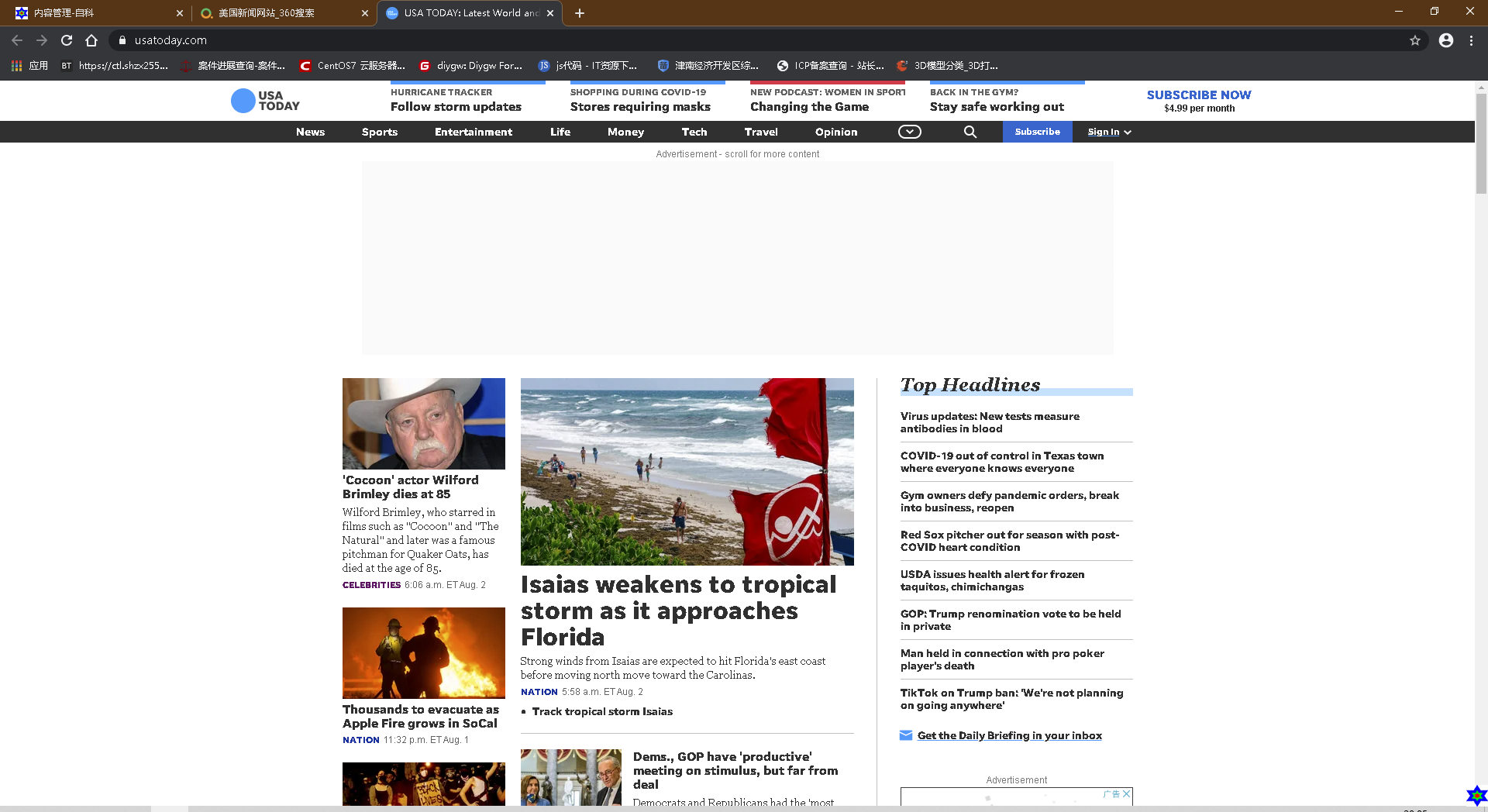Open the Isaias beach red flag photo
The height and width of the screenshot is (812, 1488).
pyautogui.click(x=687, y=472)
